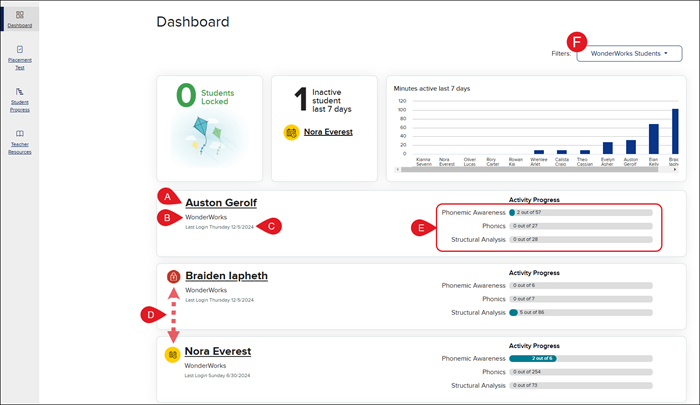Open the Dashboard sidebar icon

click(20, 15)
